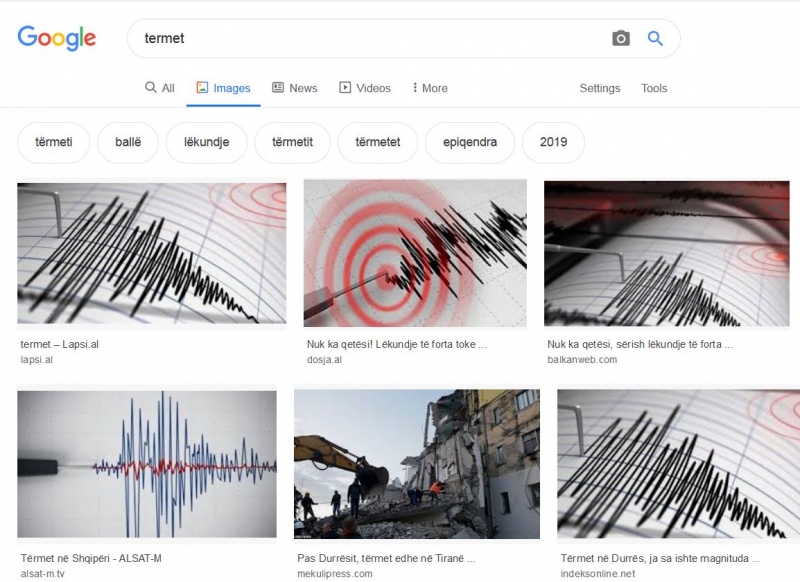This screenshot has height=582, width=800.
Task: Open the collapsed building excavator image
Action: click(x=417, y=464)
